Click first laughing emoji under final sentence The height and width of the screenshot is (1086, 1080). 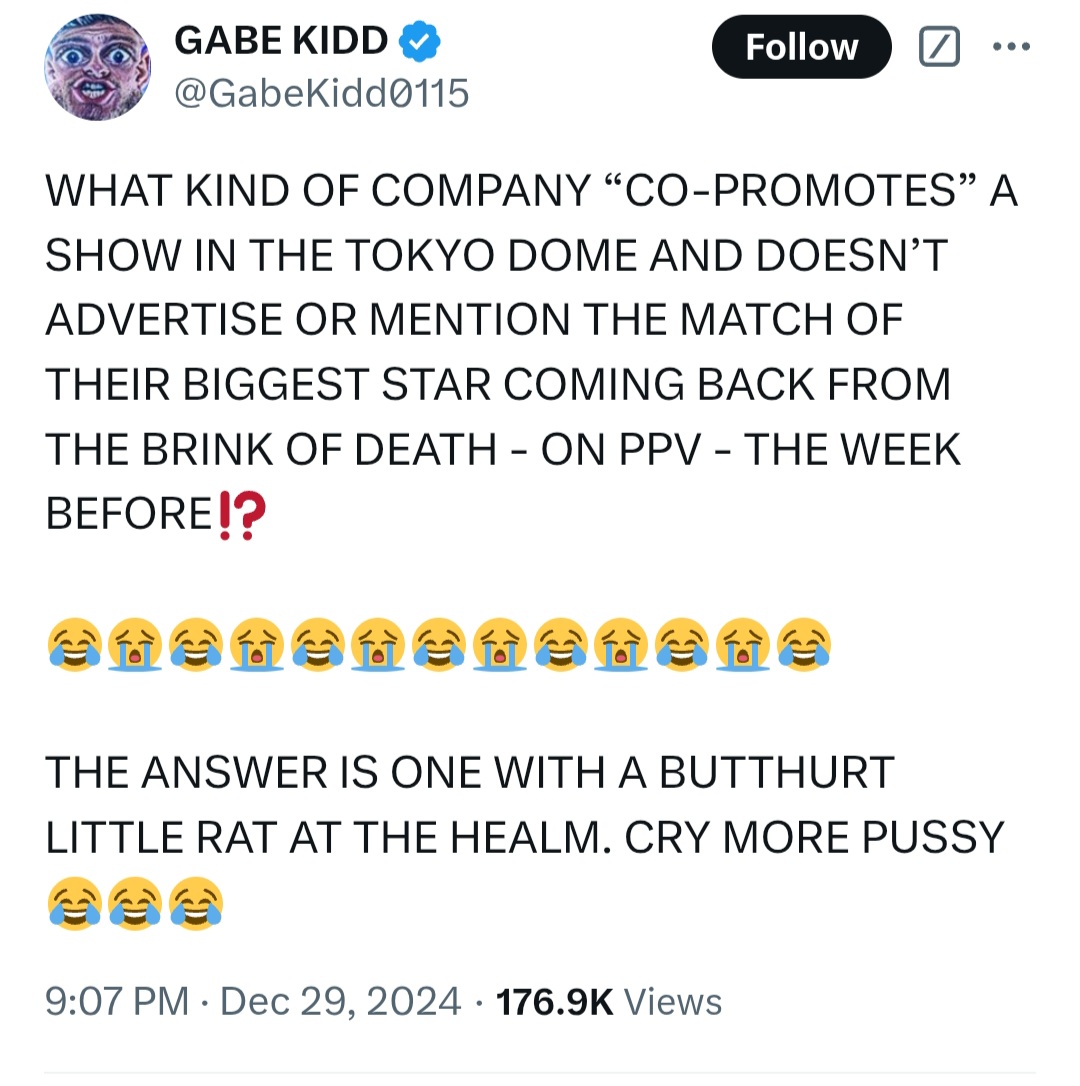click(x=74, y=902)
